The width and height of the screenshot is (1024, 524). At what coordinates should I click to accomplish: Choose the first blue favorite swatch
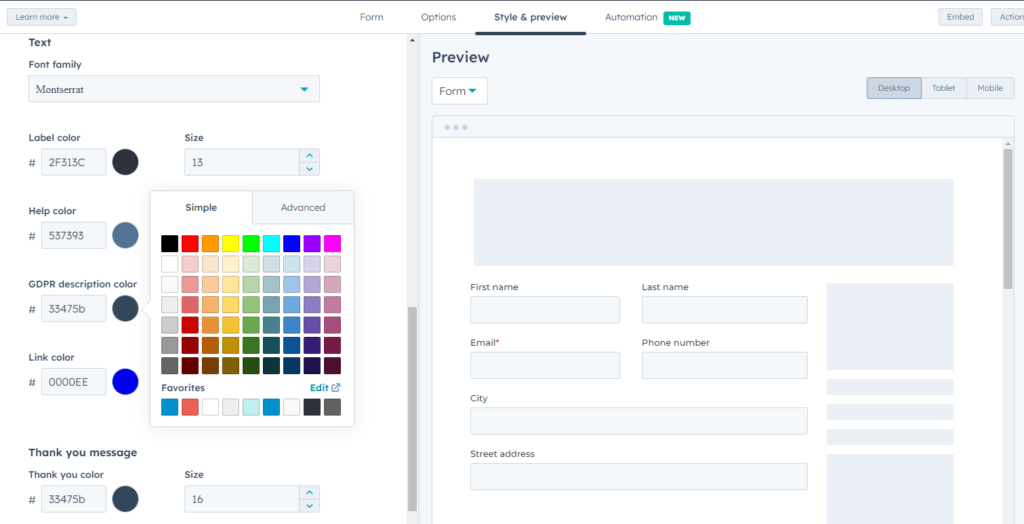tap(170, 407)
